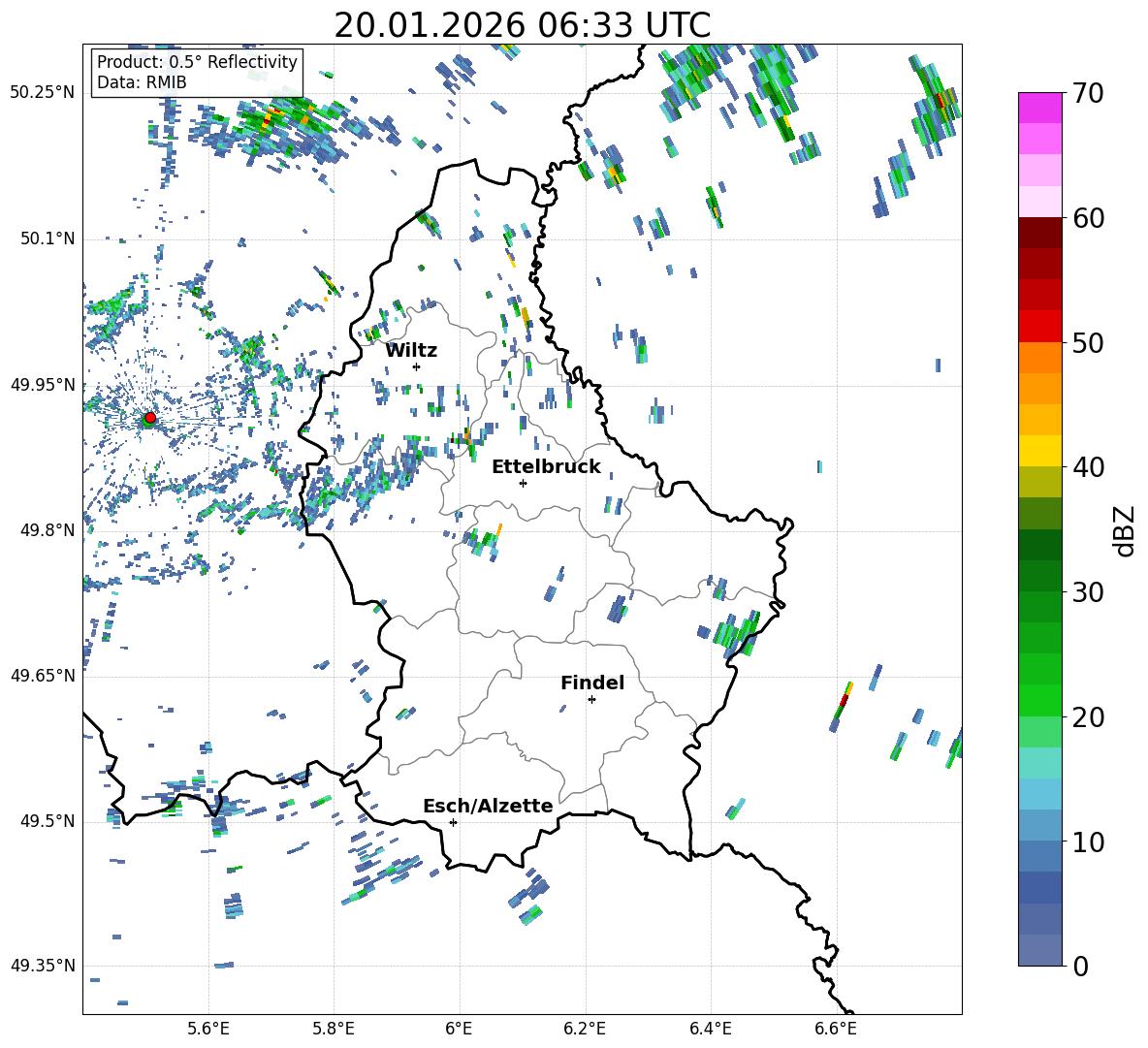Click the red radar site marker
The image size is (1148, 1048).
click(150, 417)
